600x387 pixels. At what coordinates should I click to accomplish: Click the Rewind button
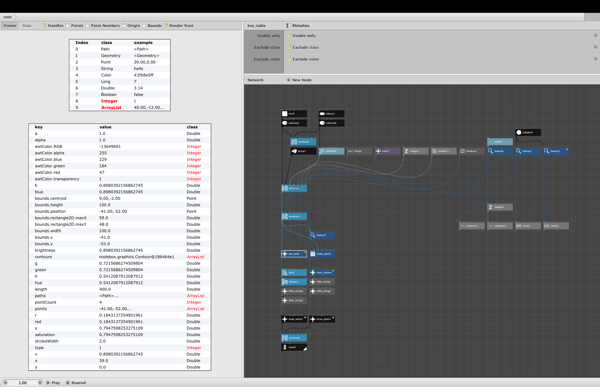click(x=76, y=382)
